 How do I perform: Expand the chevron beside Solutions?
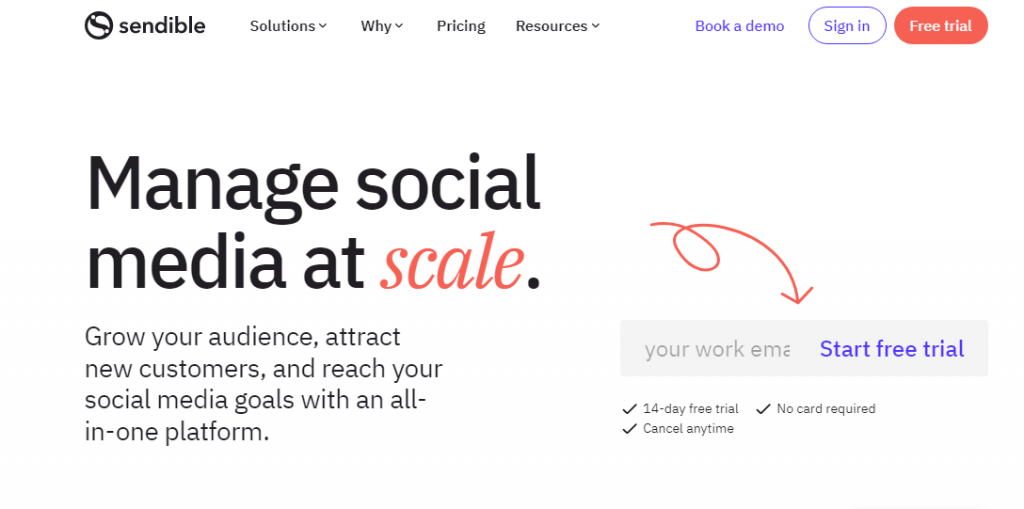pyautogui.click(x=323, y=26)
